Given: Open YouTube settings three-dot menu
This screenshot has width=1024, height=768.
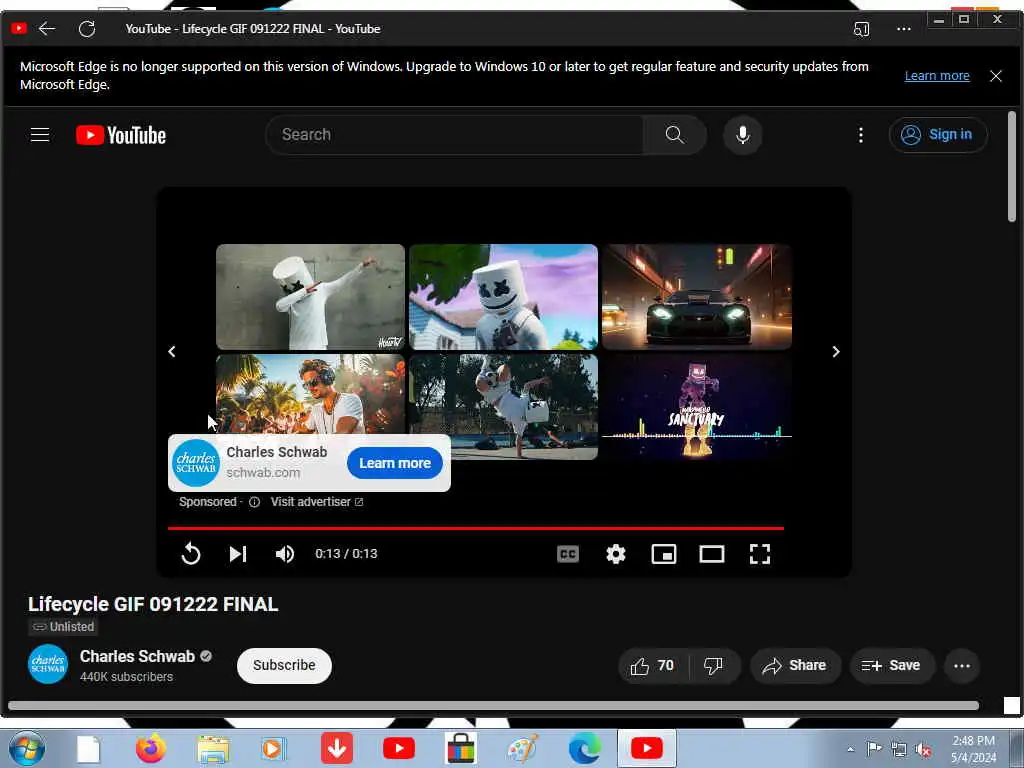Looking at the screenshot, I should [861, 135].
